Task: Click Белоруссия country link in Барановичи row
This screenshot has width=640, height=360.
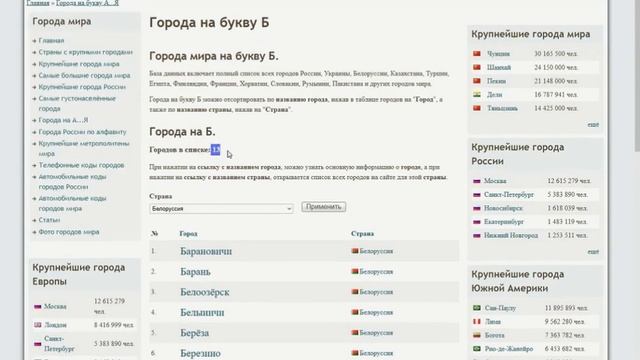Action: tap(376, 251)
